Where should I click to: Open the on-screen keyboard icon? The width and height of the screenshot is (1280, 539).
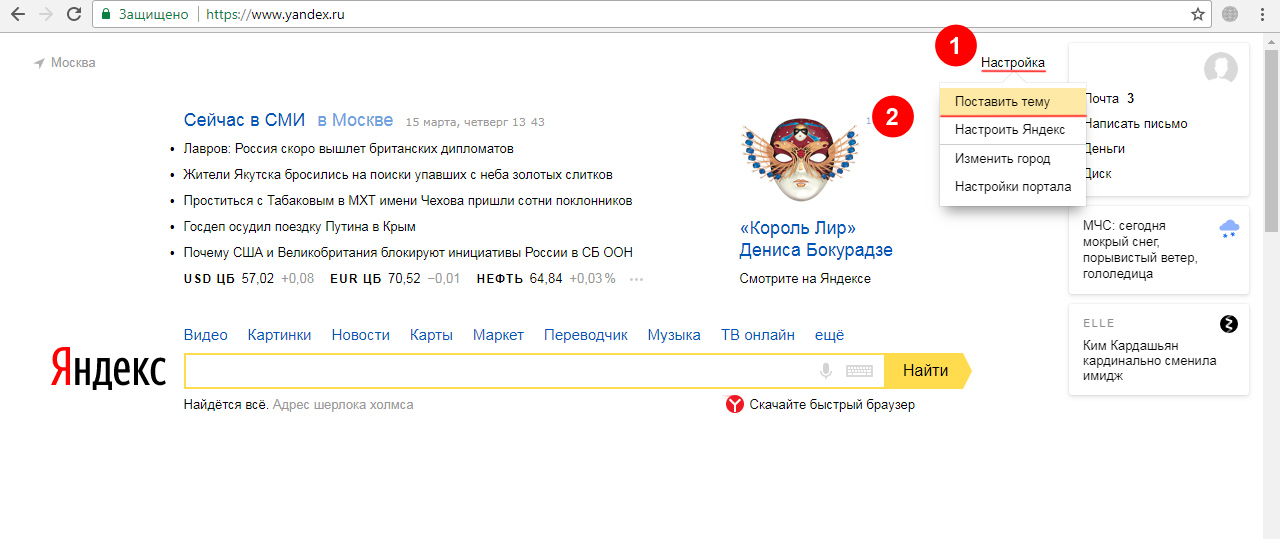click(859, 371)
